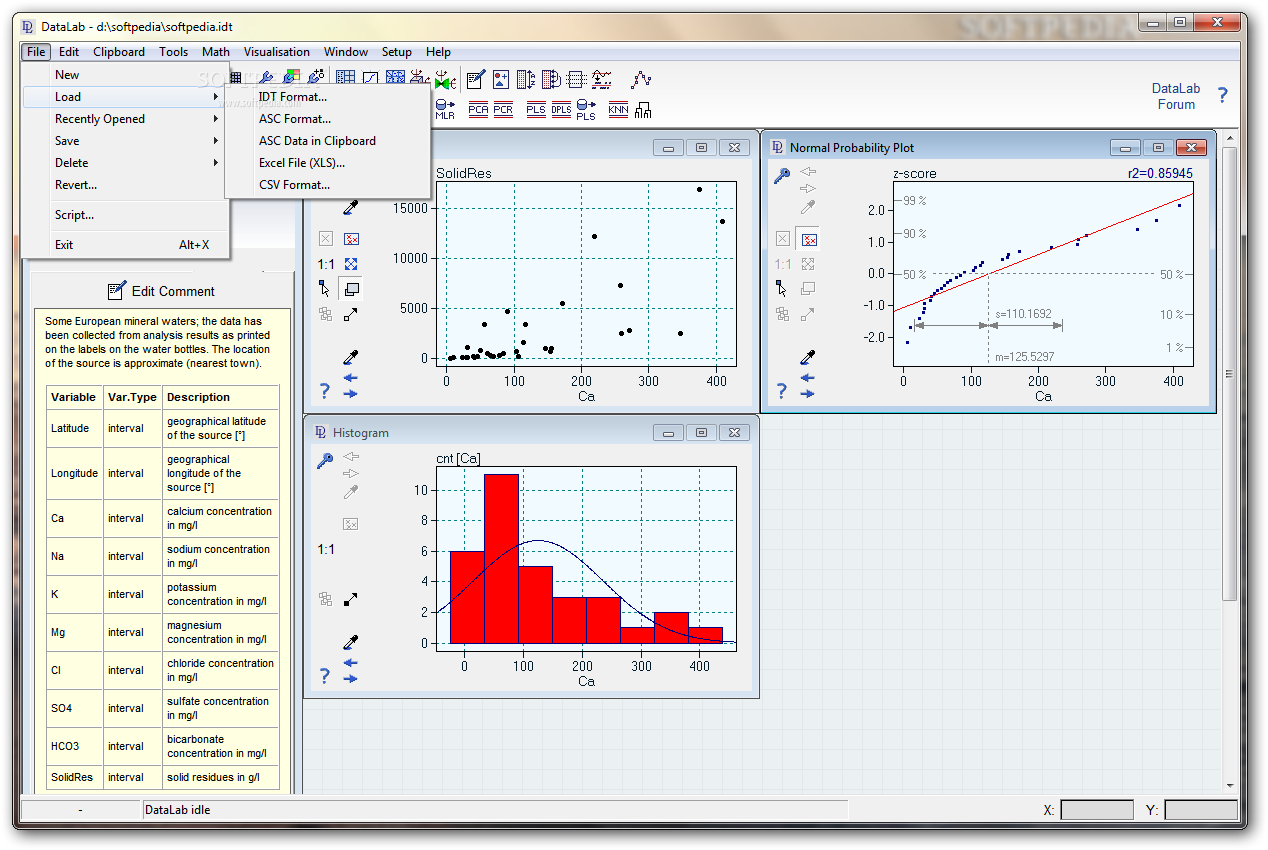Select ASC Format from Load submenu
Viewport: 1268px width, 850px height.
point(328,119)
